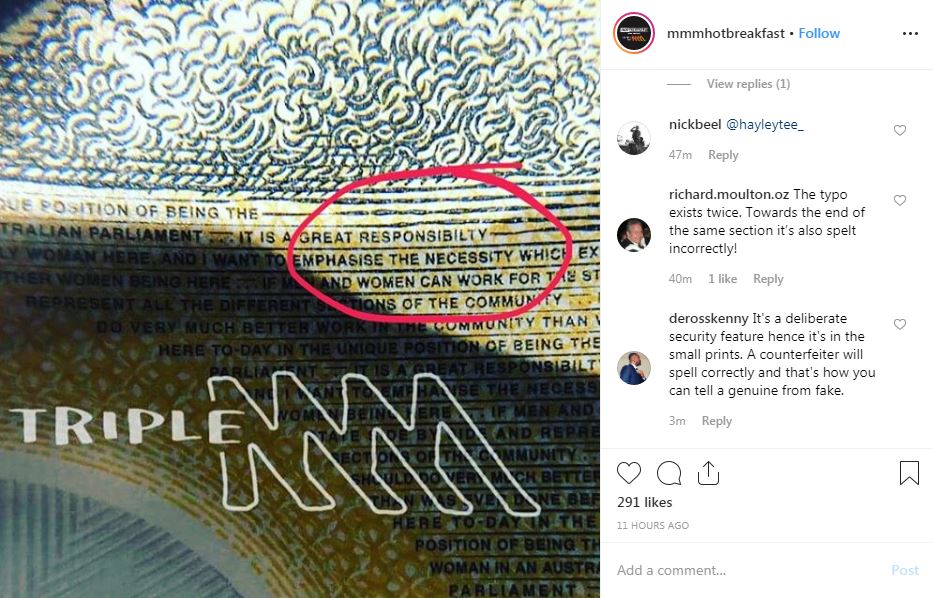This screenshot has height=598, width=933.
Task: Reply to nickbeel's comment
Action: (x=723, y=155)
